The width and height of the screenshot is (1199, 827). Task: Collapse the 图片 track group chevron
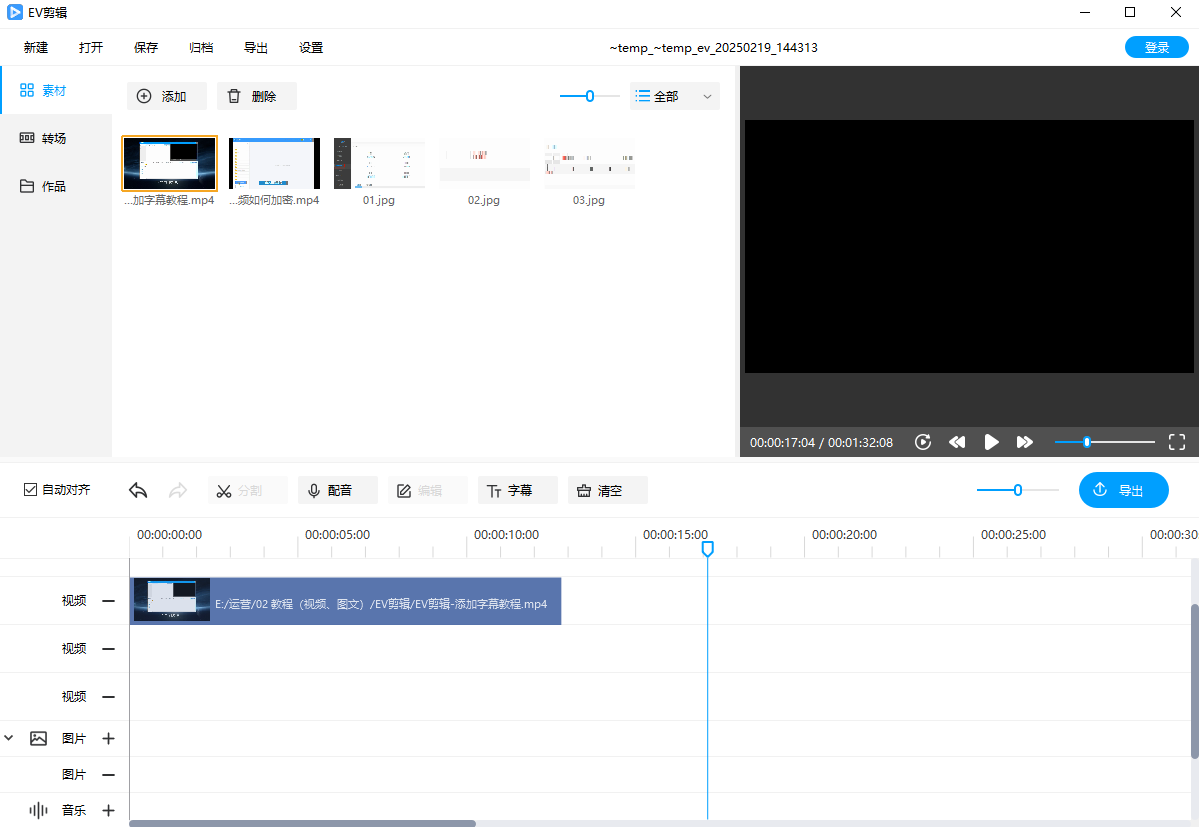(x=9, y=738)
